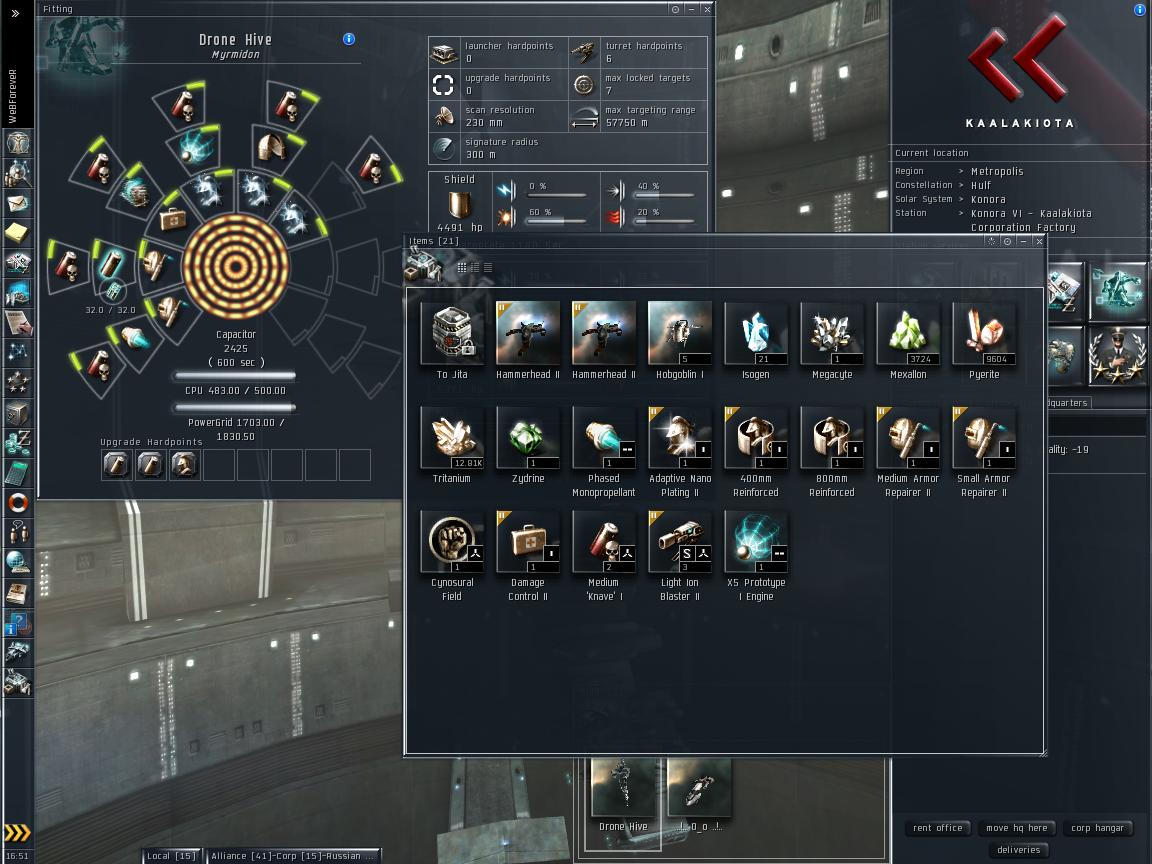Viewport: 1152px width, 864px height.
Task: Open the character sheet from the Neocom
Action: pyautogui.click(x=18, y=142)
